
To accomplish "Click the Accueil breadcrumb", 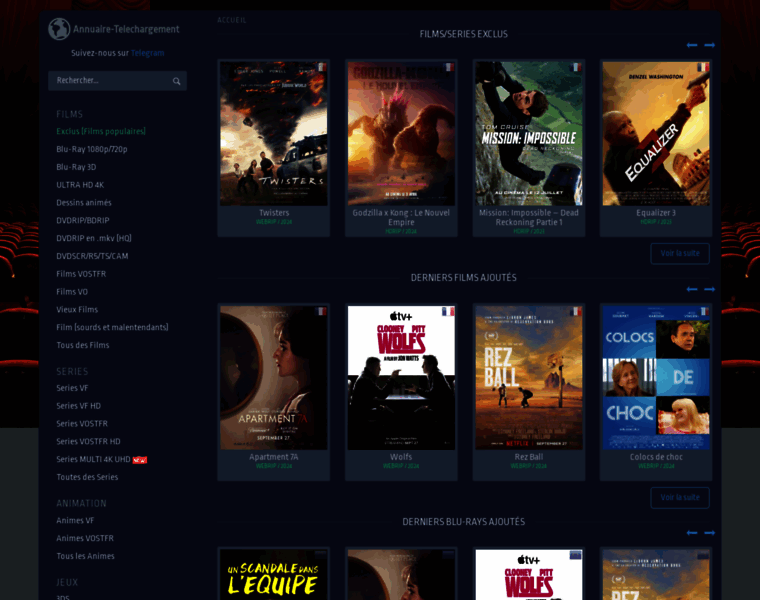I will coord(232,20).
